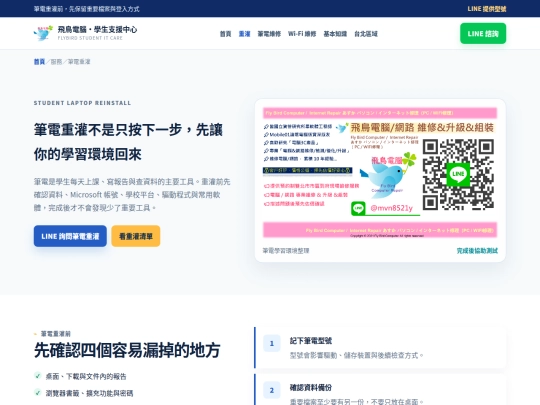Screen dimensions: 540x405
Task: Click check icon beside 瀏覽器書籤、擴充功能與密碼
Action: point(38,392)
